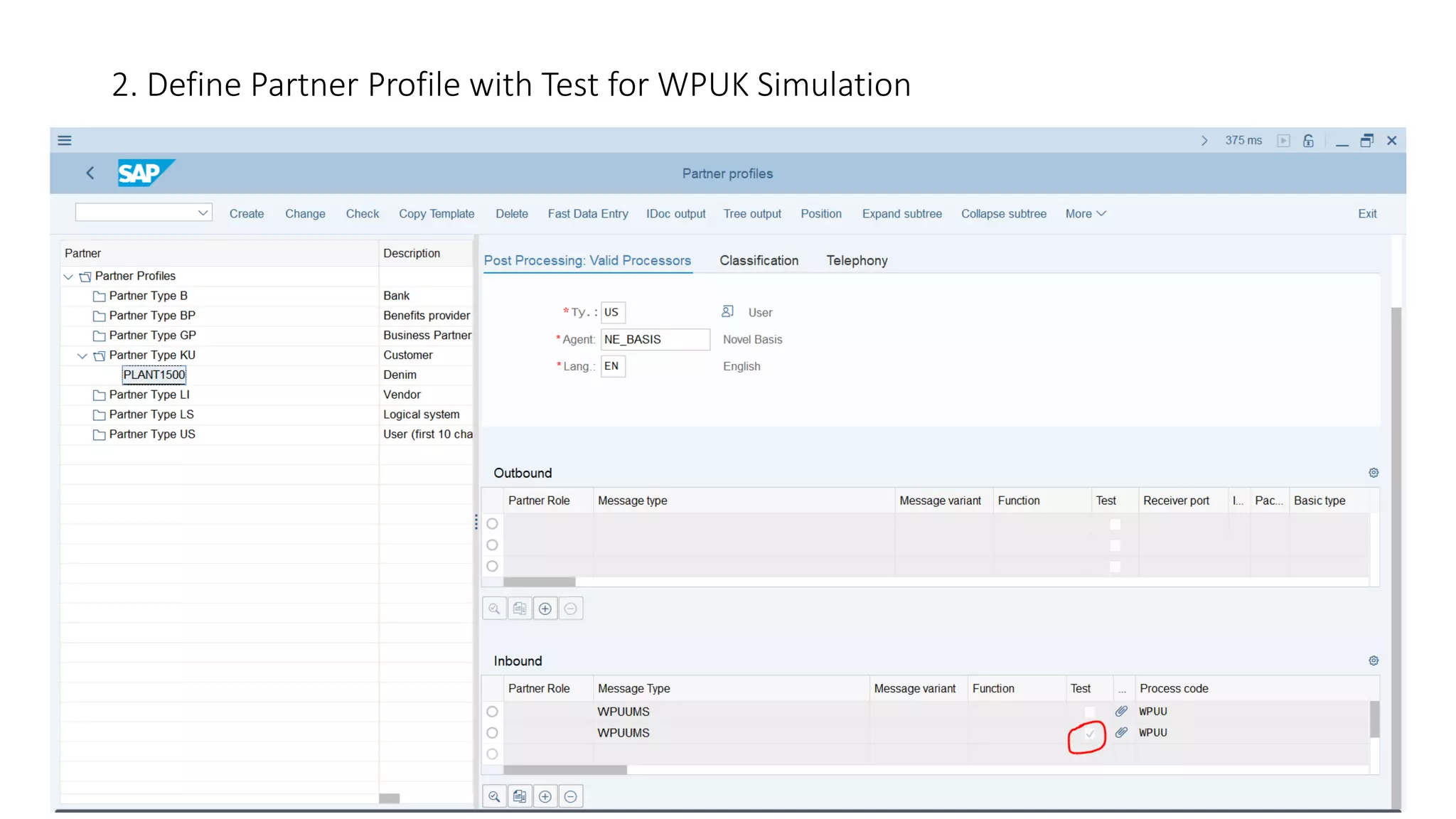This screenshot has height=819, width=1456.
Task: Click the Inbound detail magnifier icon
Action: (x=494, y=797)
